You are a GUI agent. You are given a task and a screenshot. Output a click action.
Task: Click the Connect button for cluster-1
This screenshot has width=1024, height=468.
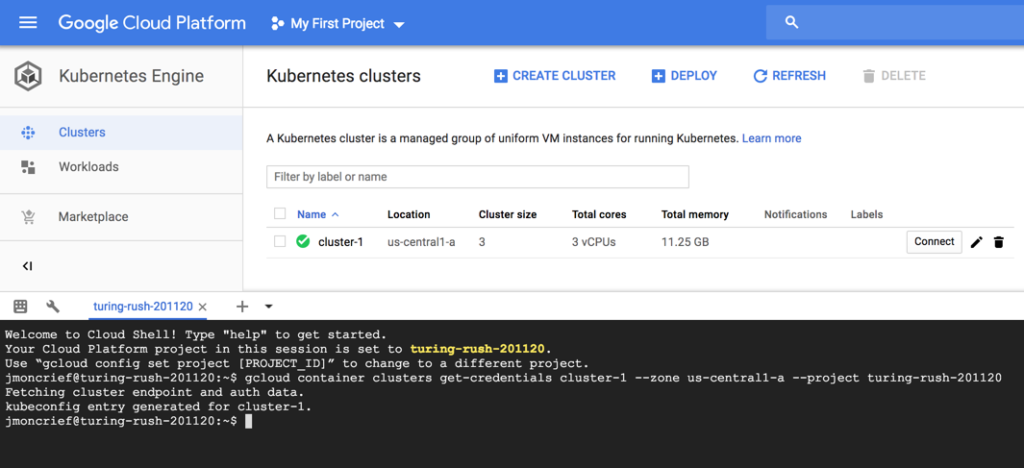pos(934,242)
